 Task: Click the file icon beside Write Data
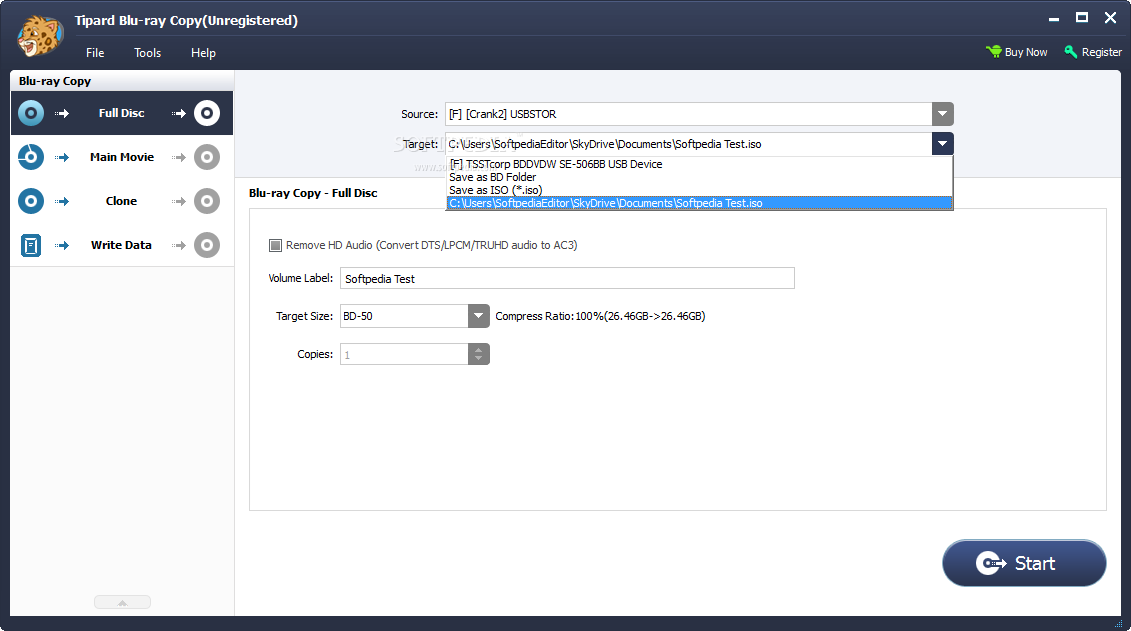(x=31, y=245)
